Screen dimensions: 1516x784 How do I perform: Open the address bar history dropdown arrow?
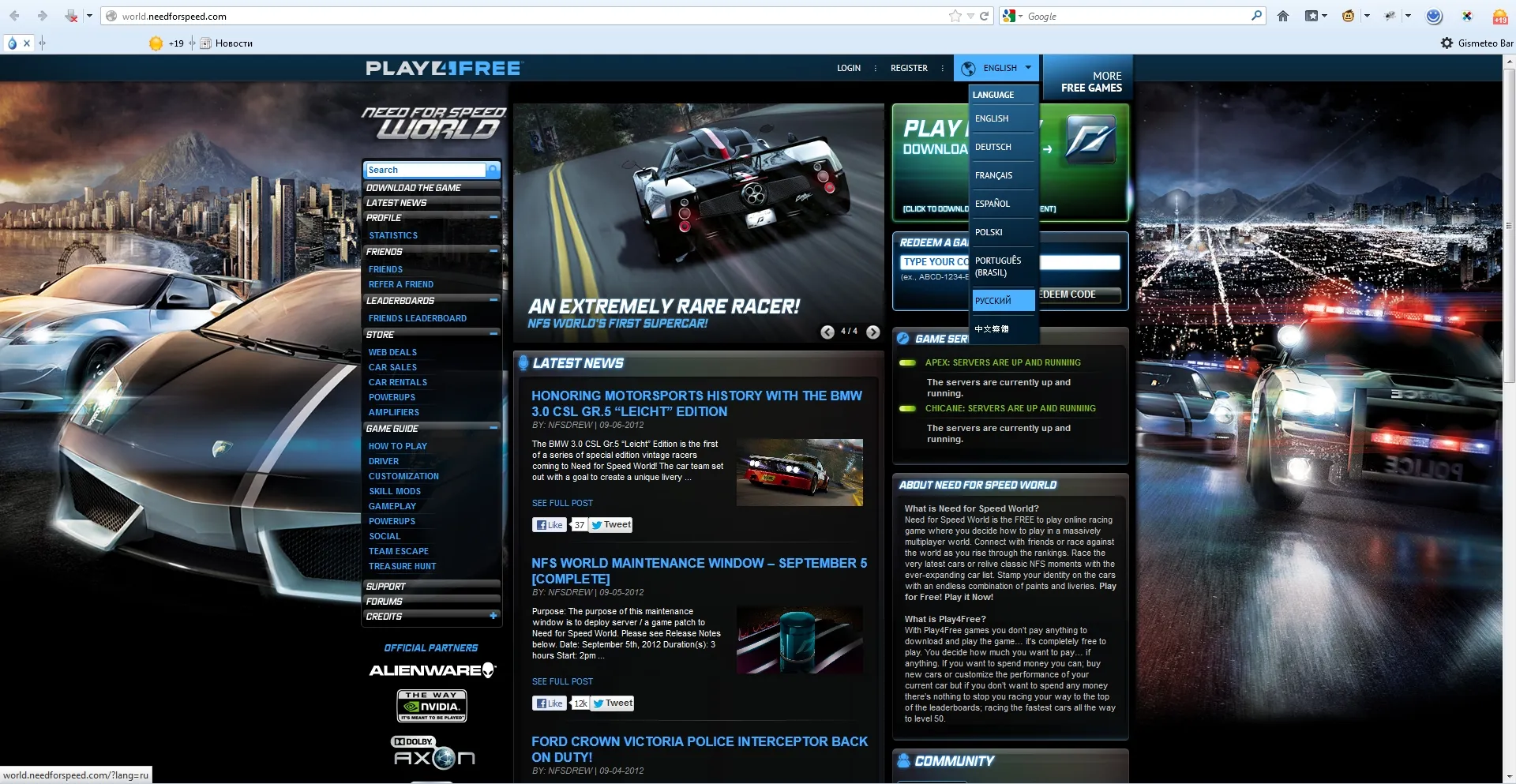click(970, 16)
